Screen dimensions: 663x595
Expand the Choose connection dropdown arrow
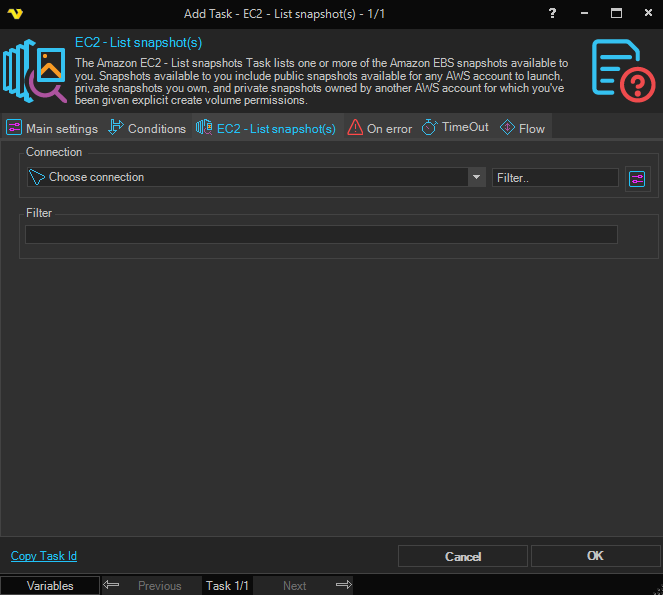tap(476, 177)
